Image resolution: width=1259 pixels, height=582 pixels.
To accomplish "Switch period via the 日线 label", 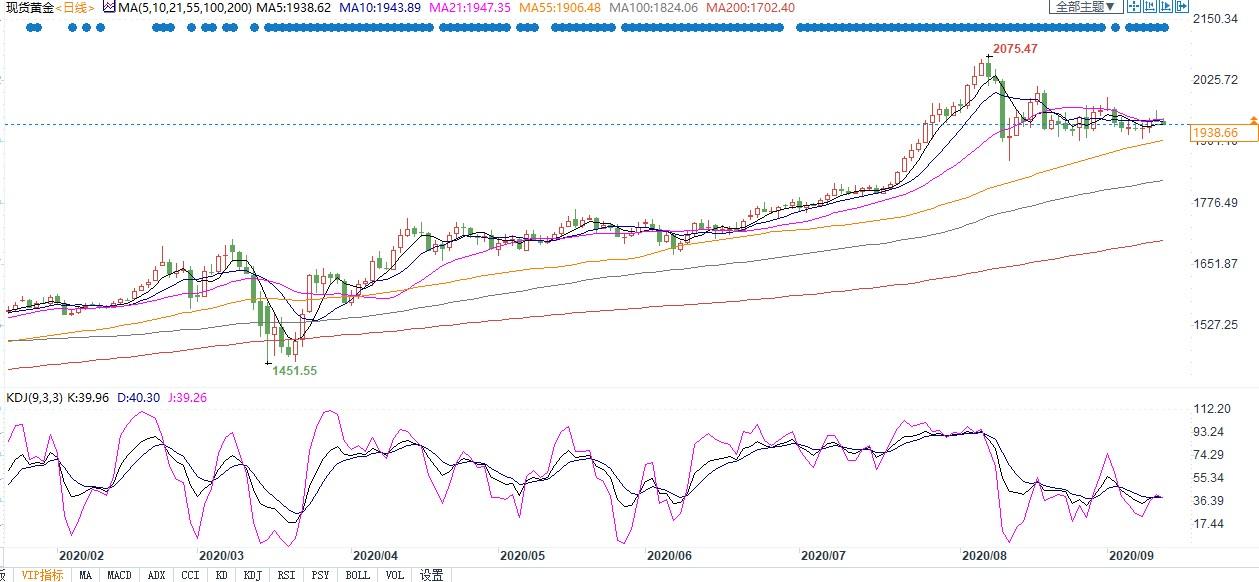I will pyautogui.click(x=74, y=7).
